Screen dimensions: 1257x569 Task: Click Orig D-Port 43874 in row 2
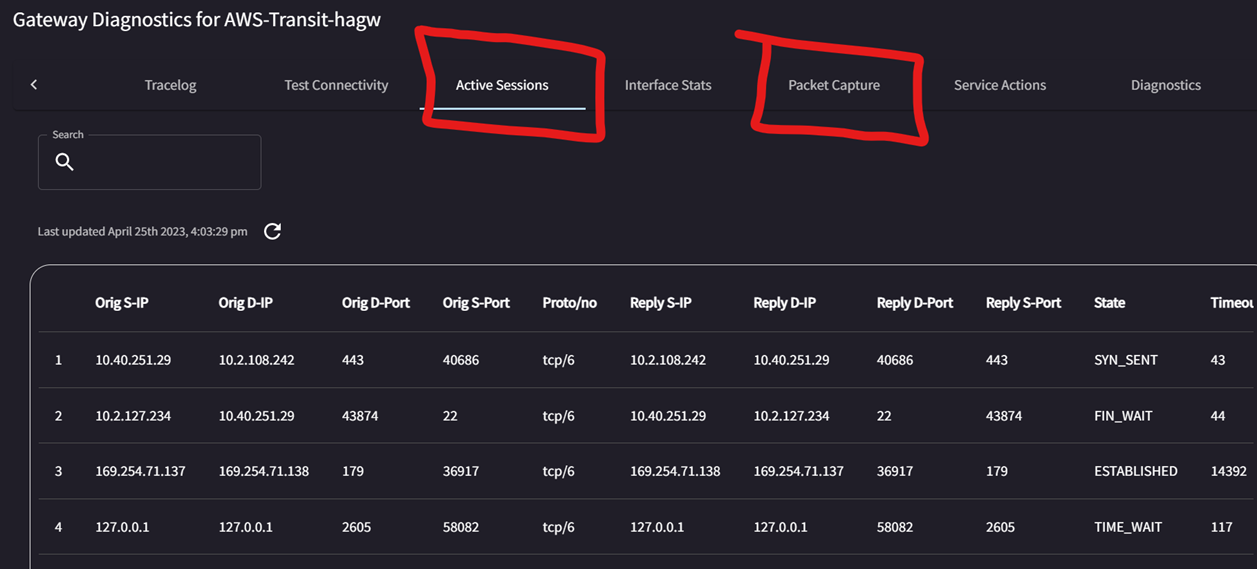[x=360, y=415]
